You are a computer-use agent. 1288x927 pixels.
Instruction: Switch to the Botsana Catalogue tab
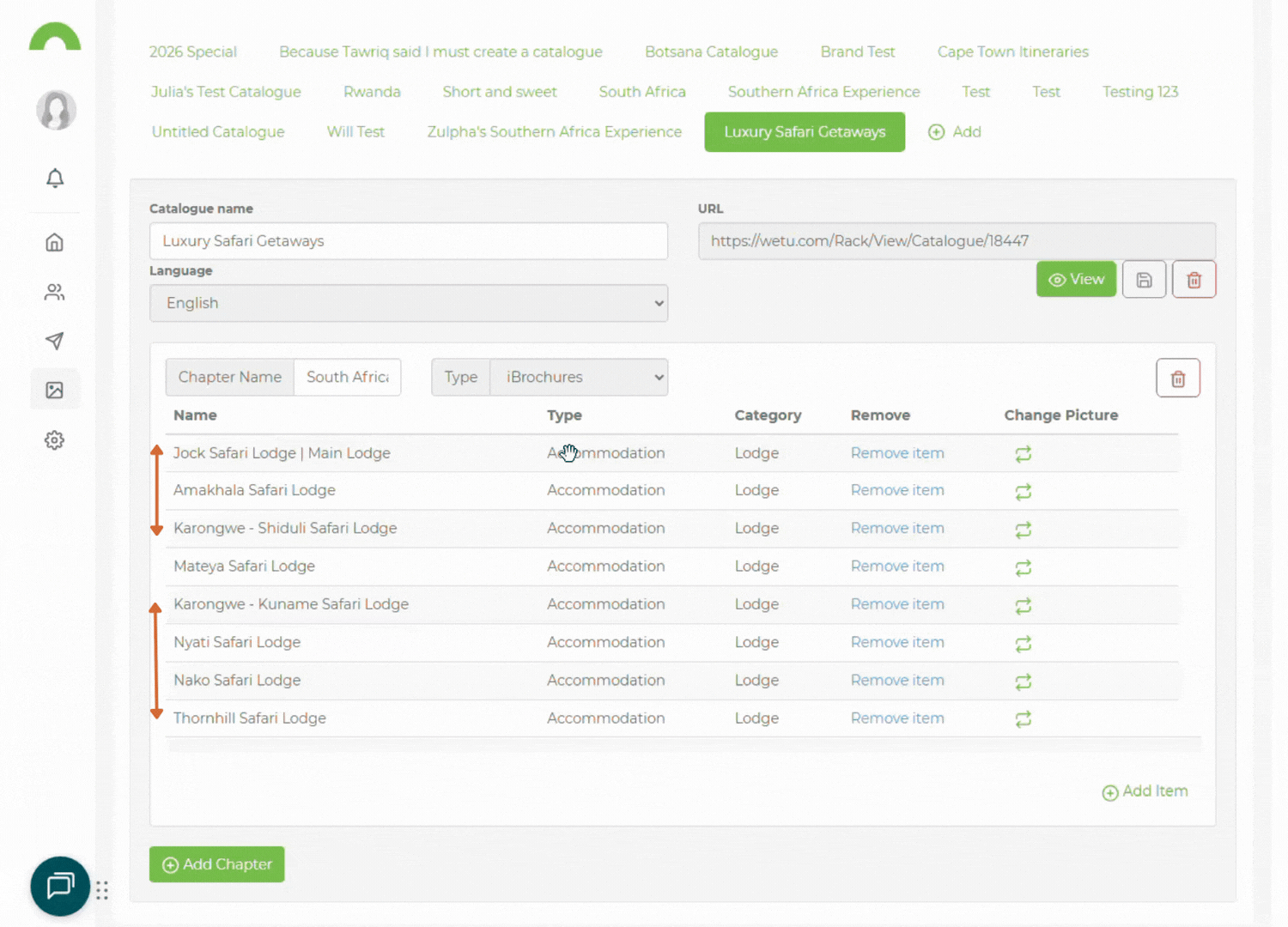[711, 52]
